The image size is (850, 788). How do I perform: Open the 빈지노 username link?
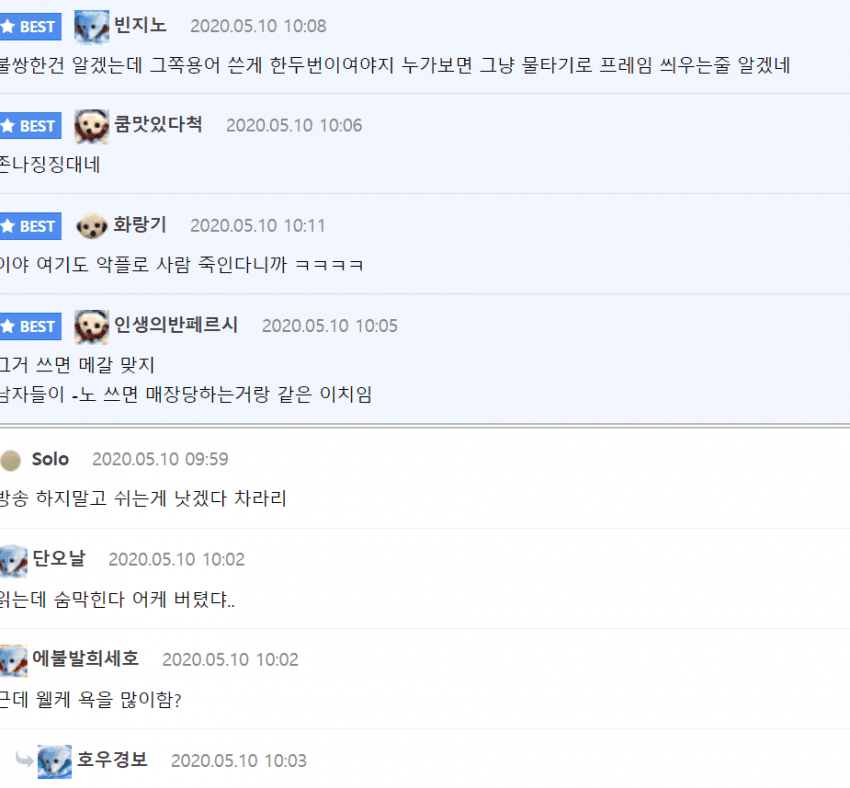141,26
